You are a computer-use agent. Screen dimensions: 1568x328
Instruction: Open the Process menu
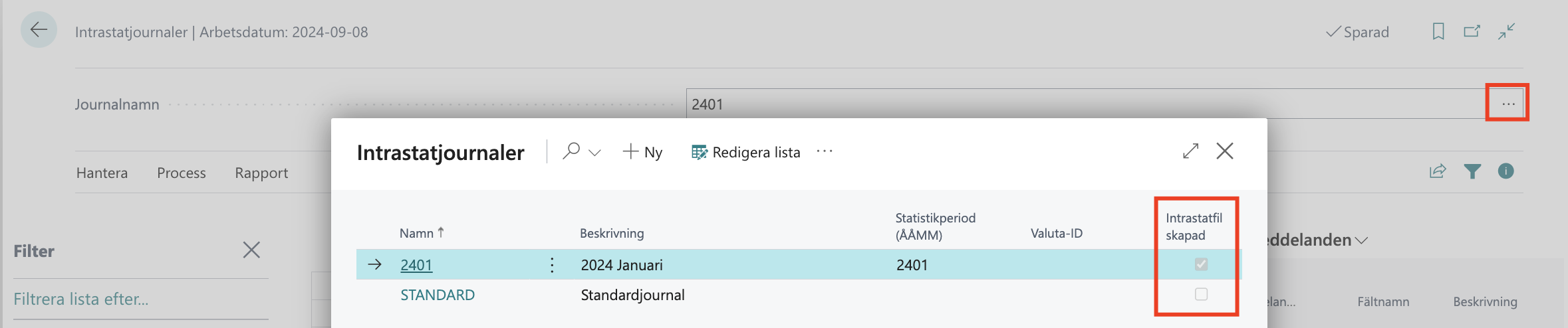click(182, 173)
